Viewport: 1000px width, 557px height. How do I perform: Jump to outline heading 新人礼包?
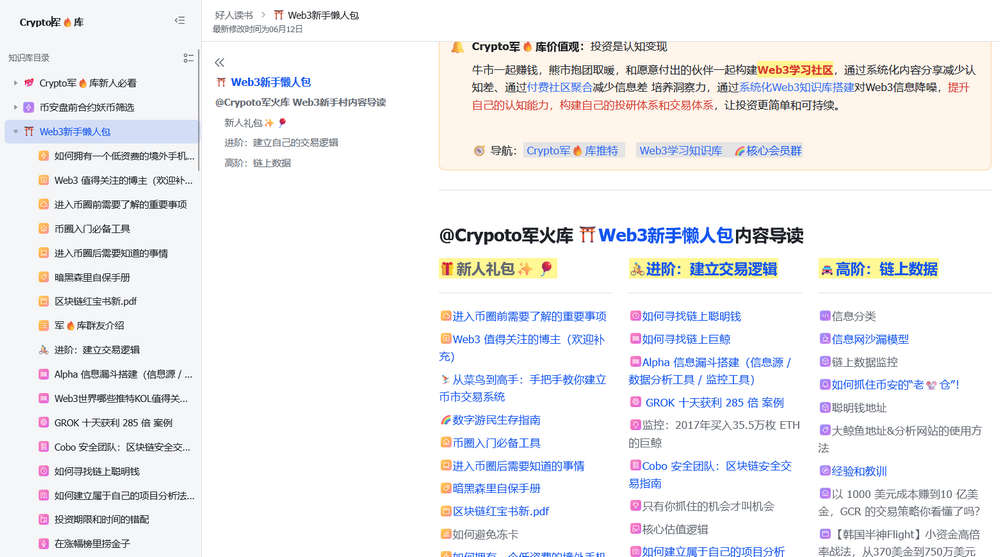(x=255, y=123)
